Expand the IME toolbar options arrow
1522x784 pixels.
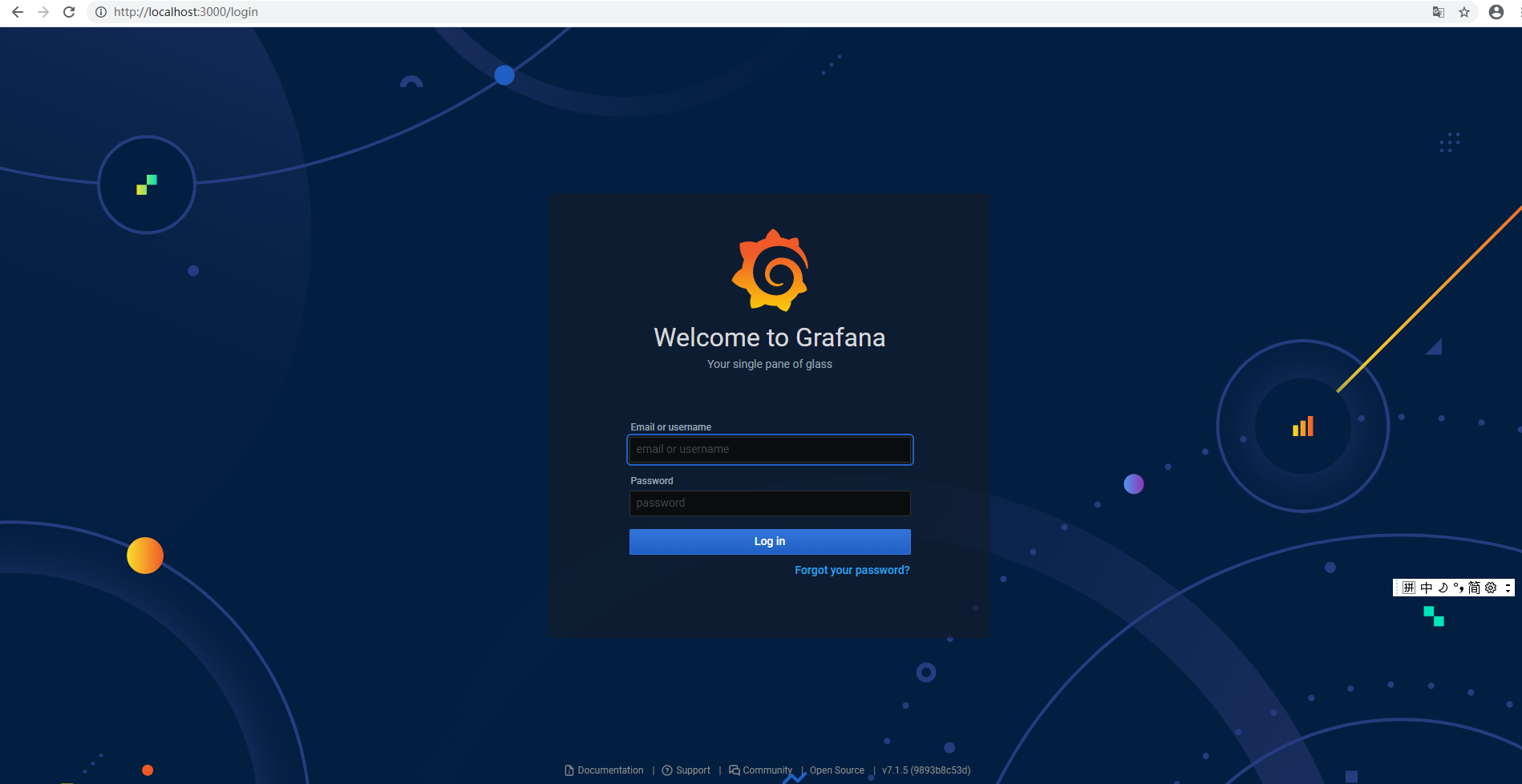point(1508,588)
